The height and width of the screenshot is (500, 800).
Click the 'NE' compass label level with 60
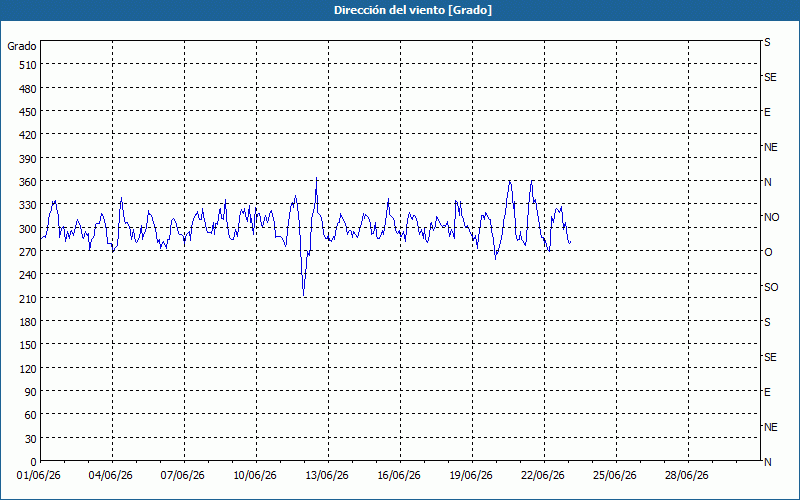(x=771, y=427)
